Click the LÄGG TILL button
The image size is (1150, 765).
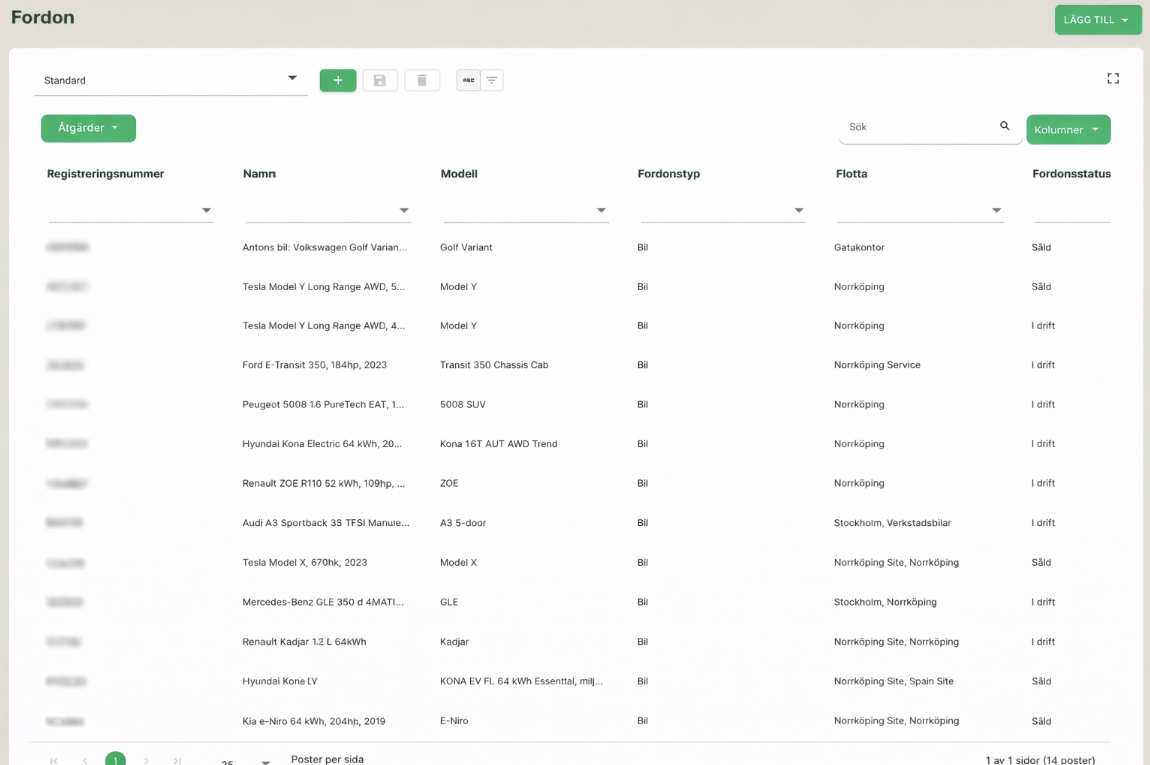1097,20
